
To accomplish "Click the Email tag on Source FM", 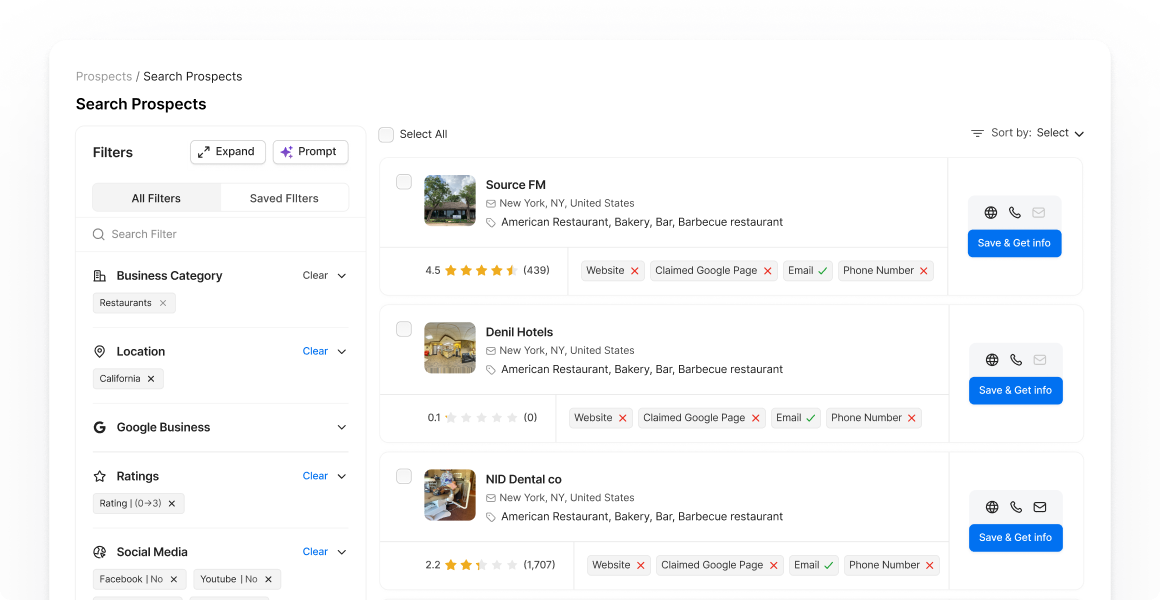I will point(808,271).
